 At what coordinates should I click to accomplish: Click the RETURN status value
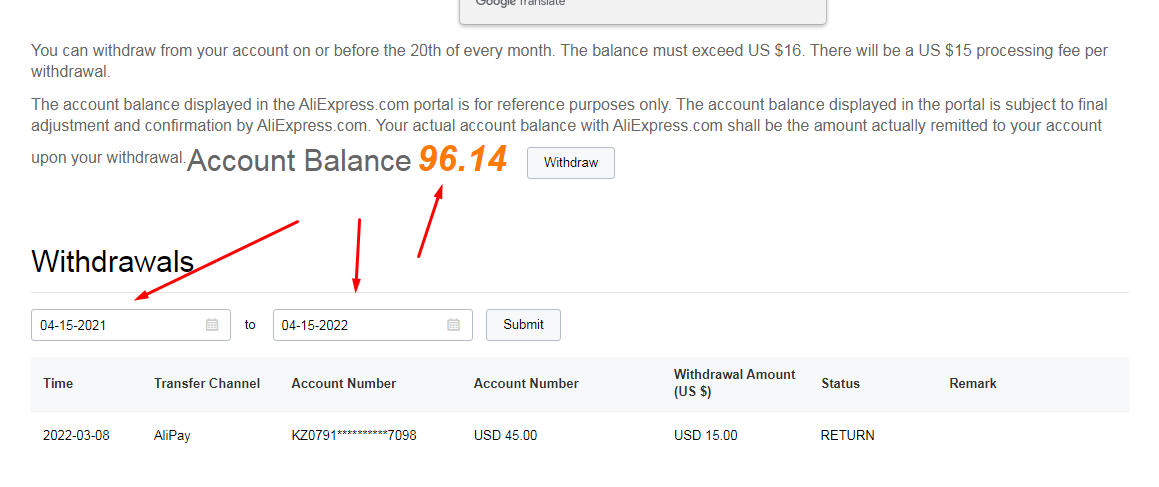848,435
